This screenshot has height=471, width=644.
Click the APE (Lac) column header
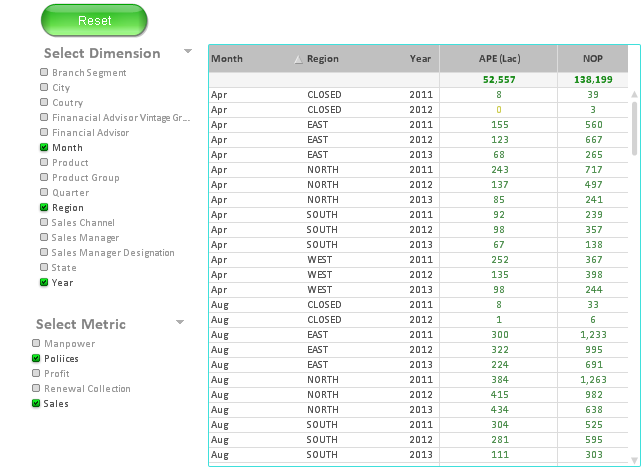(496, 59)
